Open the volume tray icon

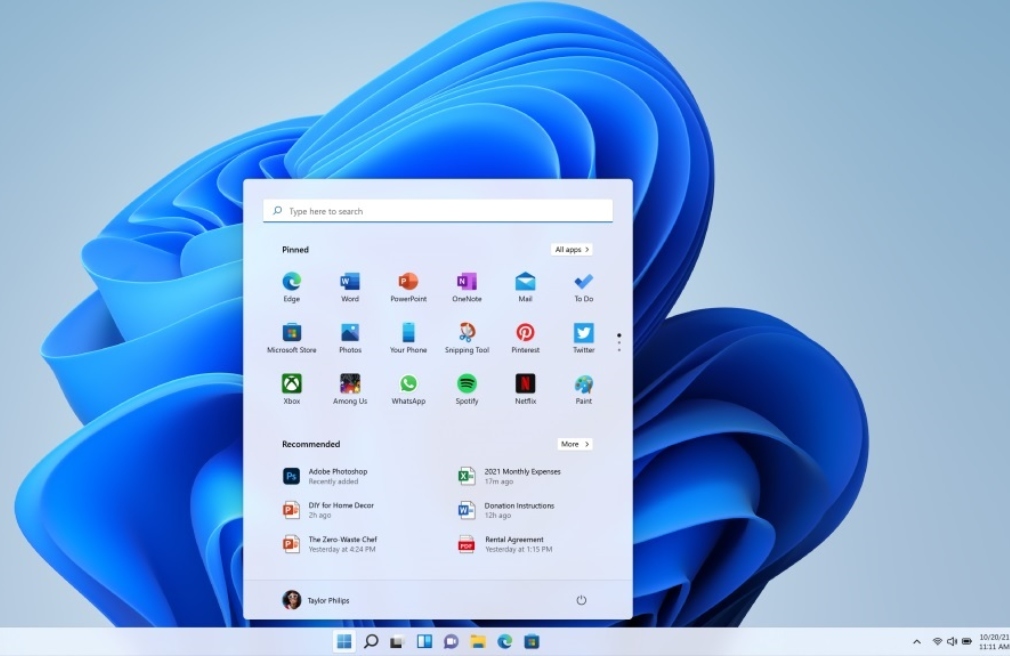point(952,641)
